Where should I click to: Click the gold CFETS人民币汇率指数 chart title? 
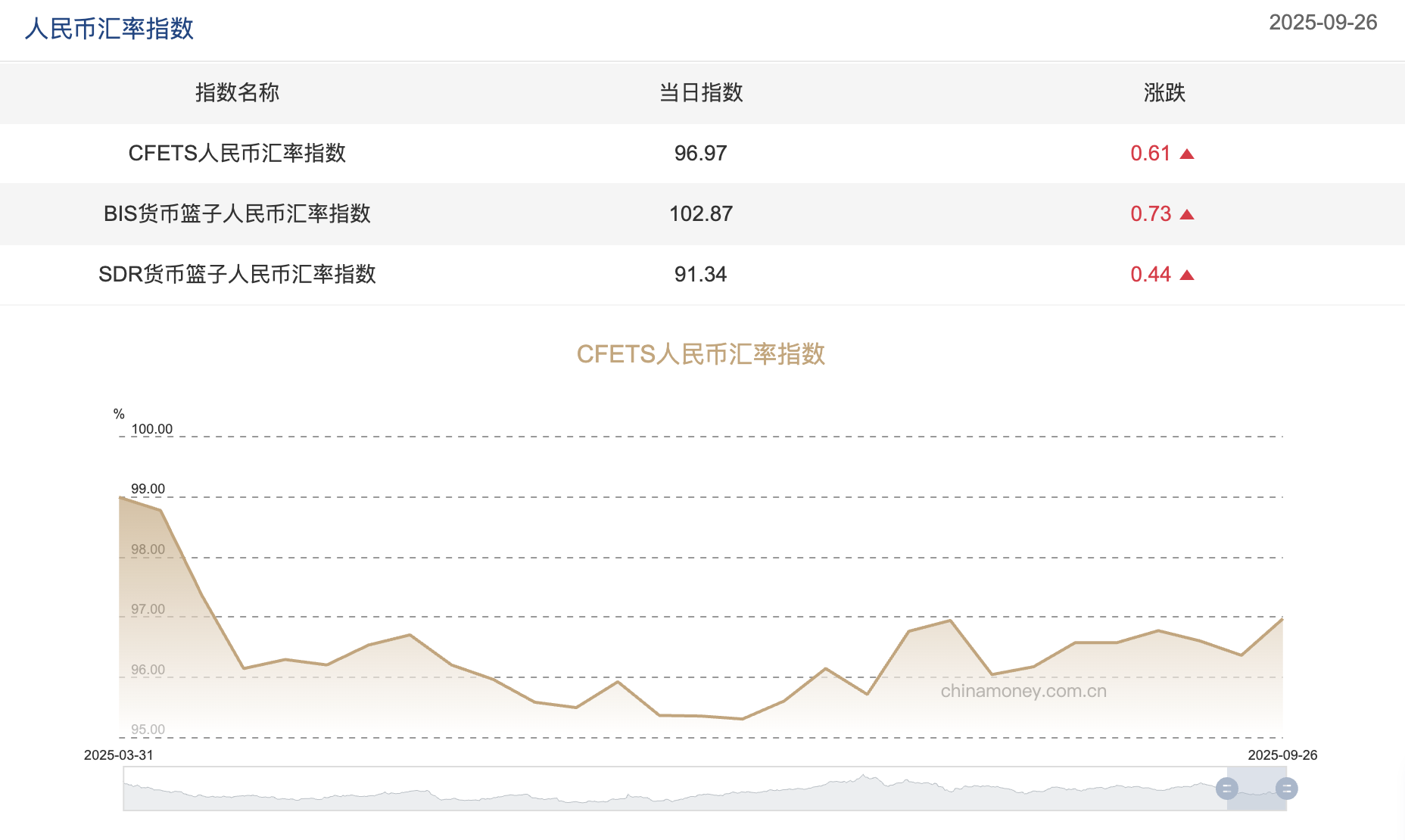click(701, 354)
